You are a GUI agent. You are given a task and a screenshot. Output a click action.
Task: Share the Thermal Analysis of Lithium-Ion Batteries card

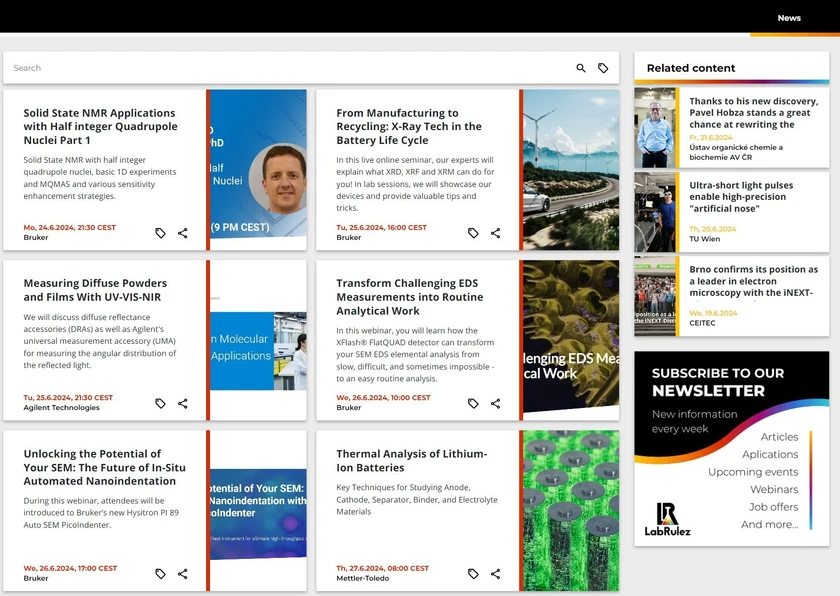tap(496, 574)
